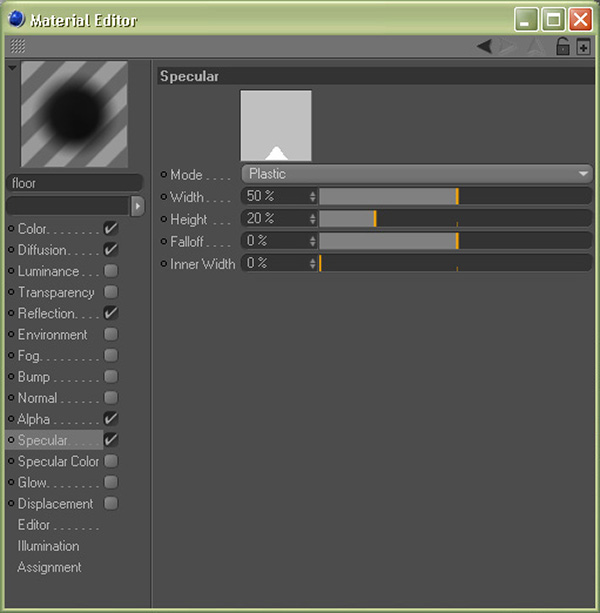Viewport: 600px width, 613px height.
Task: Enable the Fog channel checkbox
Action: pos(111,355)
